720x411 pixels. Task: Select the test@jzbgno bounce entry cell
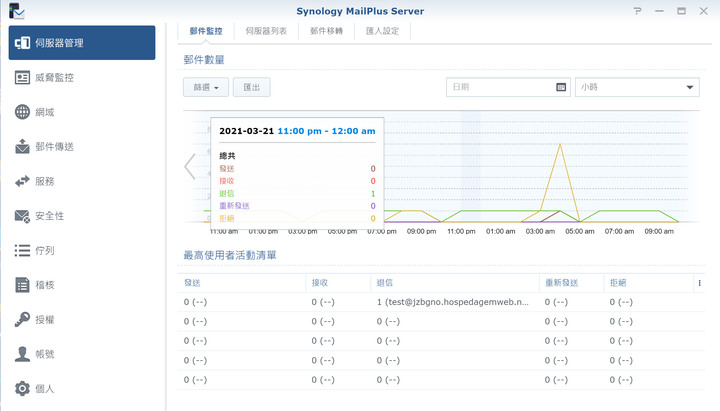pos(455,302)
